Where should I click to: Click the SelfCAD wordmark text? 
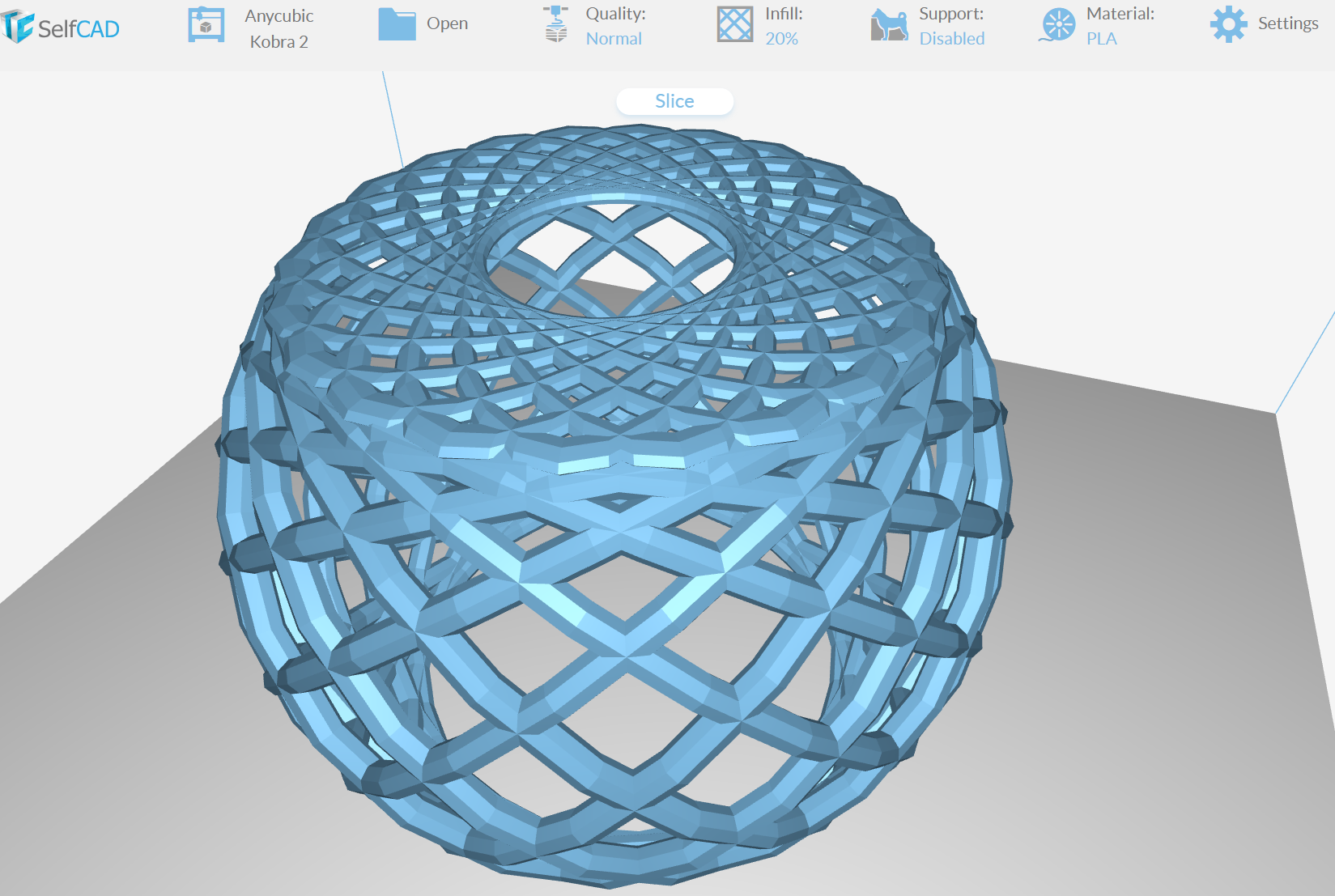79,29
